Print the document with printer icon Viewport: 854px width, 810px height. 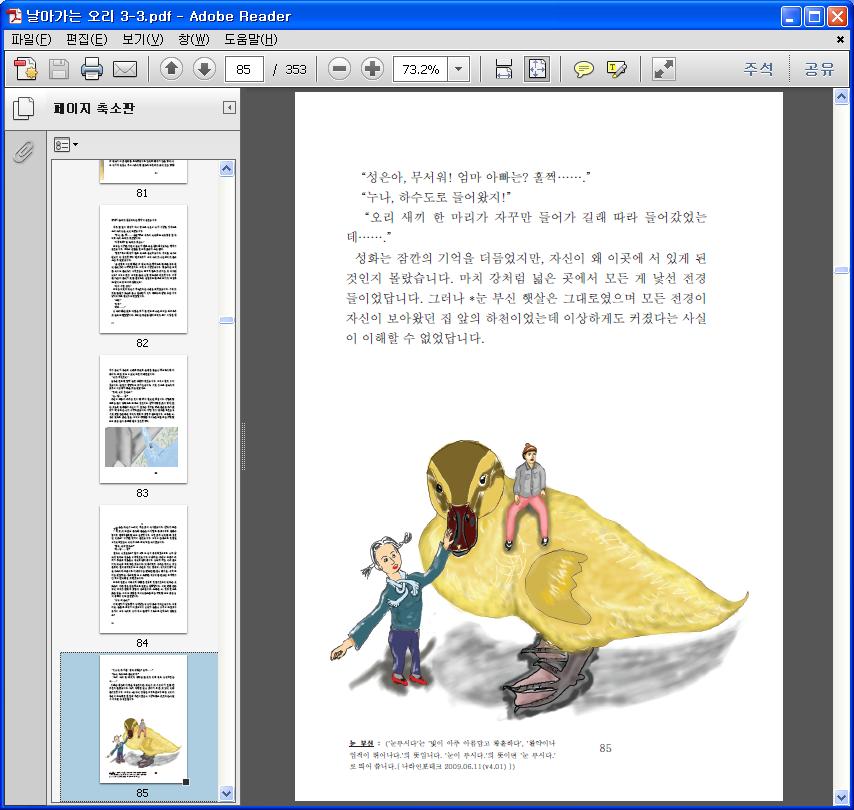pyautogui.click(x=92, y=69)
